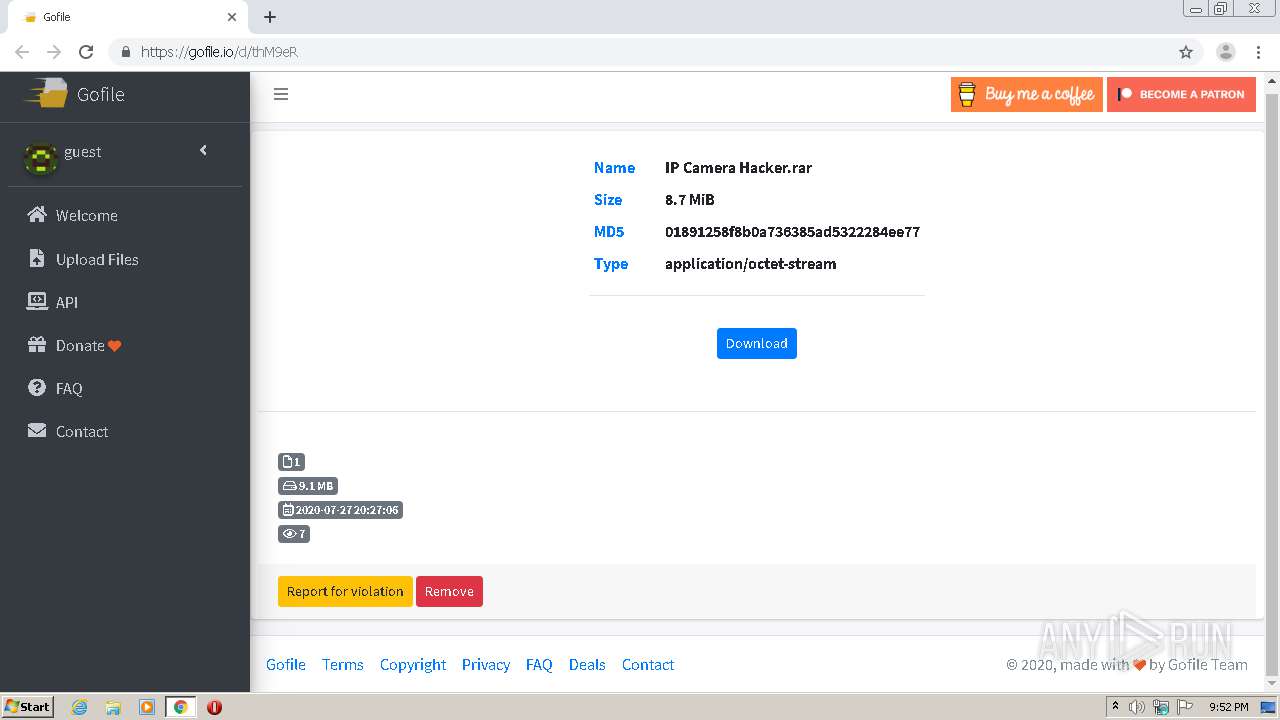
Task: Open a new browser tab with plus
Action: click(x=270, y=17)
